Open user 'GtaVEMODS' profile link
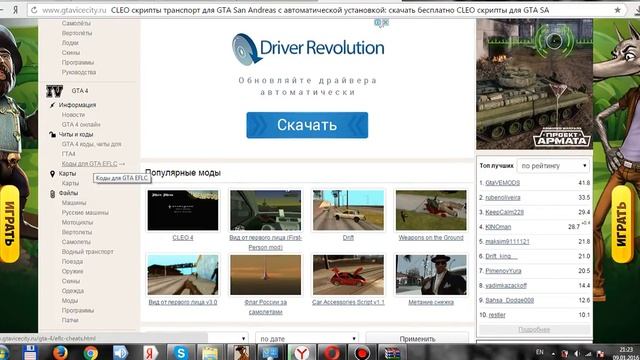The width and height of the screenshot is (640, 360). click(502, 183)
